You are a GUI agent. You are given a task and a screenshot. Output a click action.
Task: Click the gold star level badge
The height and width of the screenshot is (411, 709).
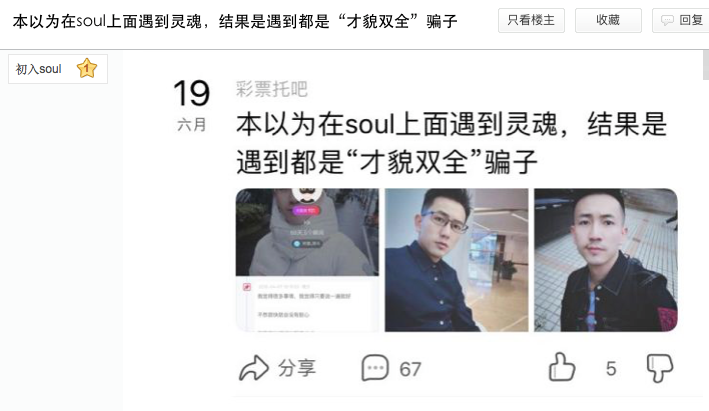point(86,68)
